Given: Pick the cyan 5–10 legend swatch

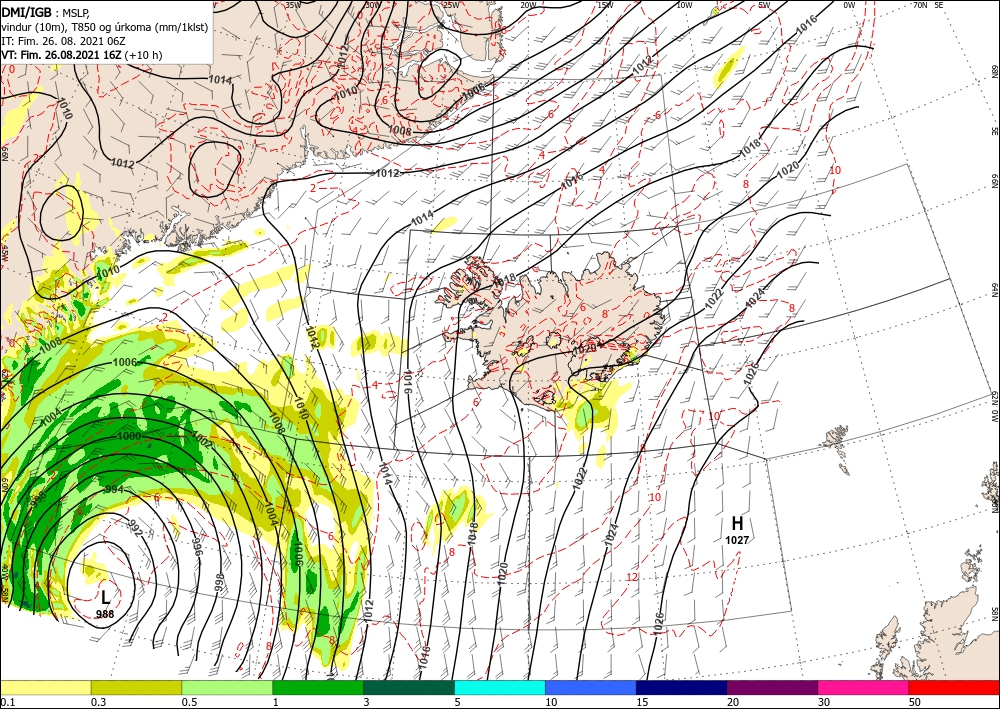Looking at the screenshot, I should click(500, 687).
